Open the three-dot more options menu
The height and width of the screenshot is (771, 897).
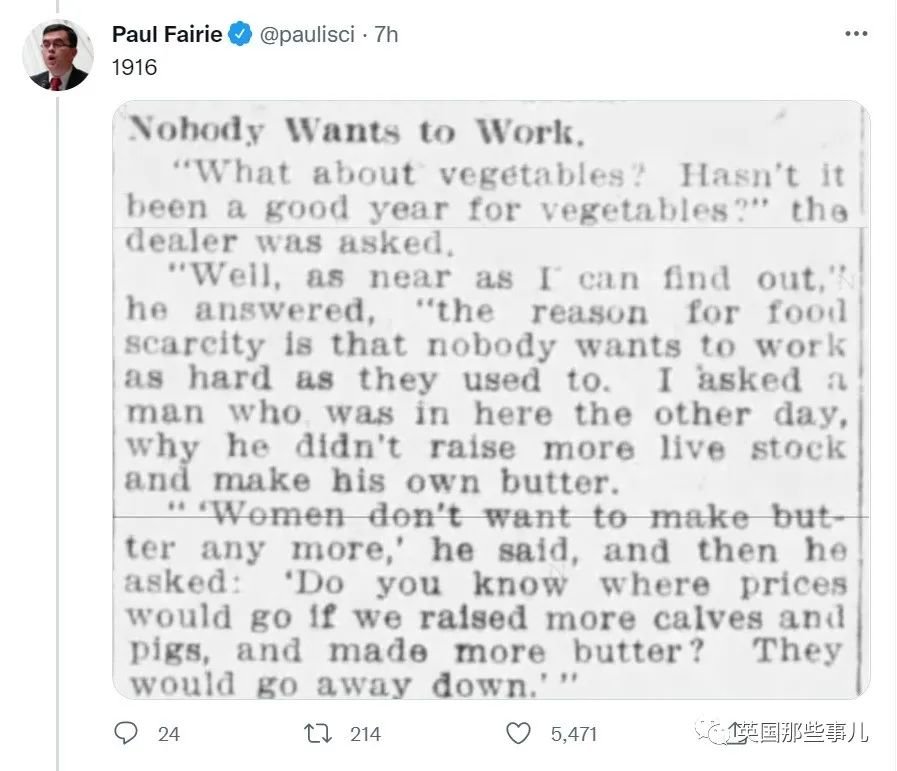856,34
